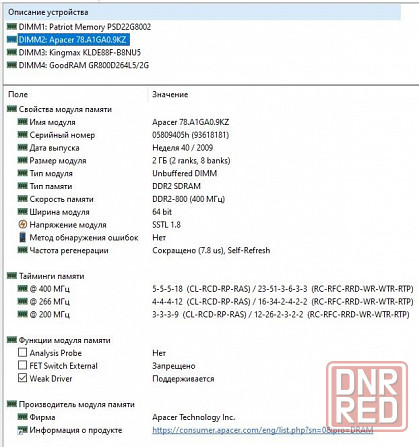Select value 64 bit
419x447 pixels.
coord(162,212)
